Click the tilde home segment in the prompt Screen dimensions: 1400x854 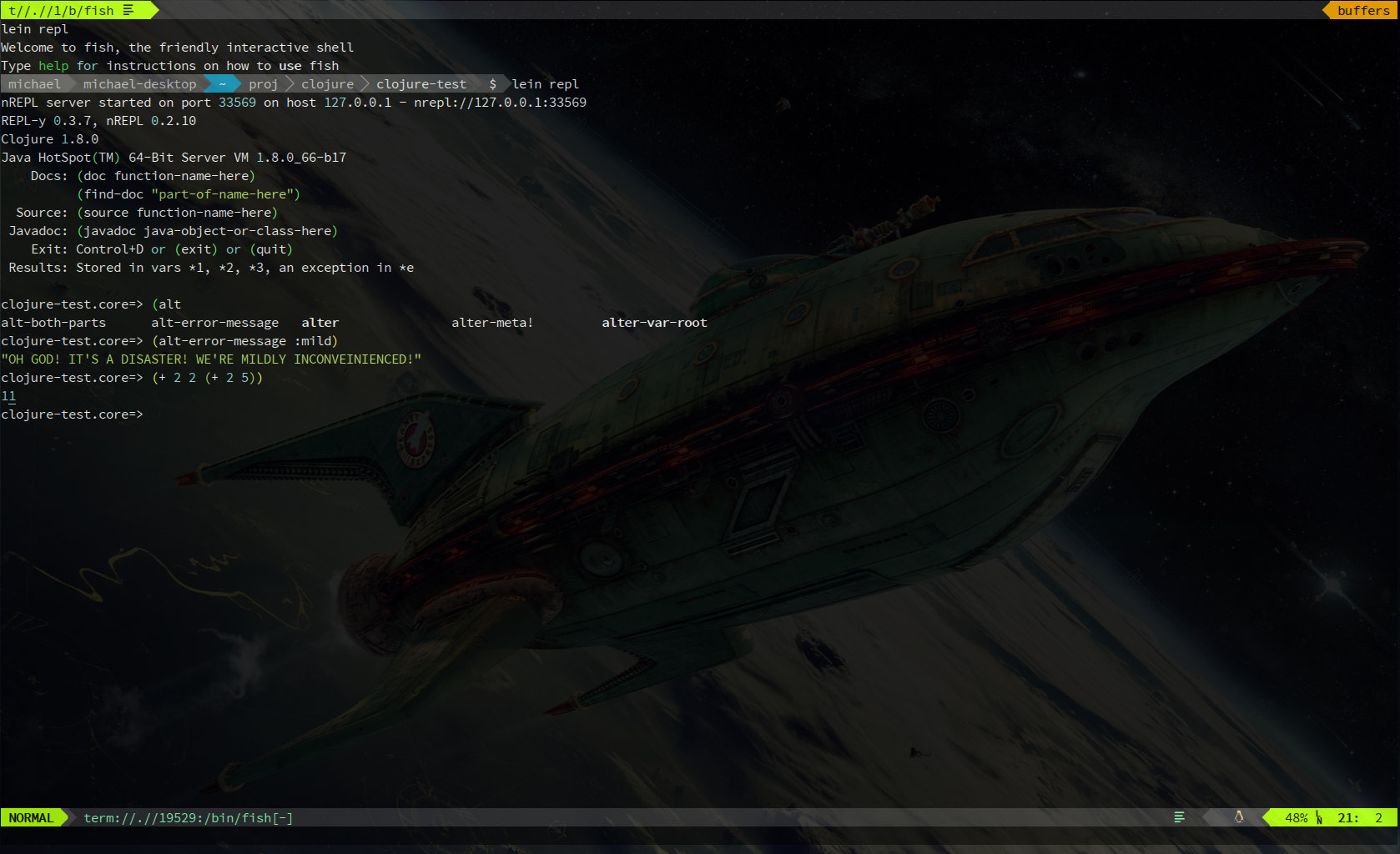click(222, 84)
